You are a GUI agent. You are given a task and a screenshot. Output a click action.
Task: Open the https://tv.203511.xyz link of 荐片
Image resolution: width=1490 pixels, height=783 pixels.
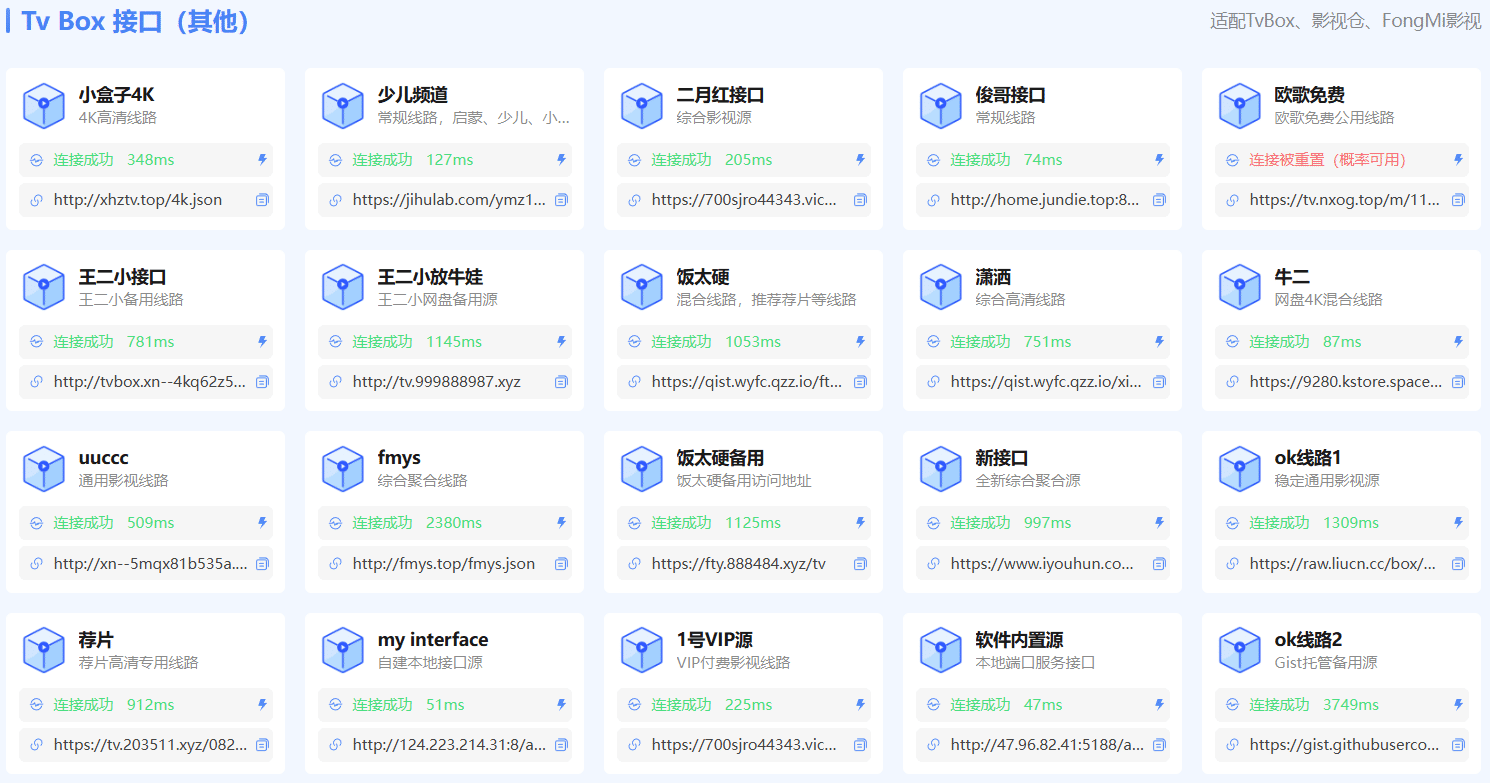pyautogui.click(x=150, y=745)
